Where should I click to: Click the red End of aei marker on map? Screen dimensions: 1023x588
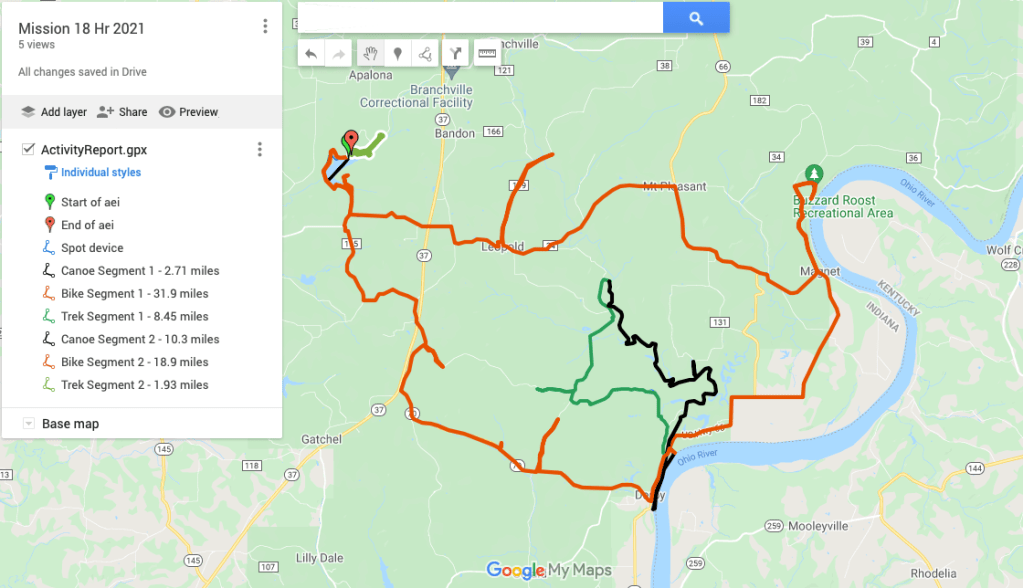[351, 140]
